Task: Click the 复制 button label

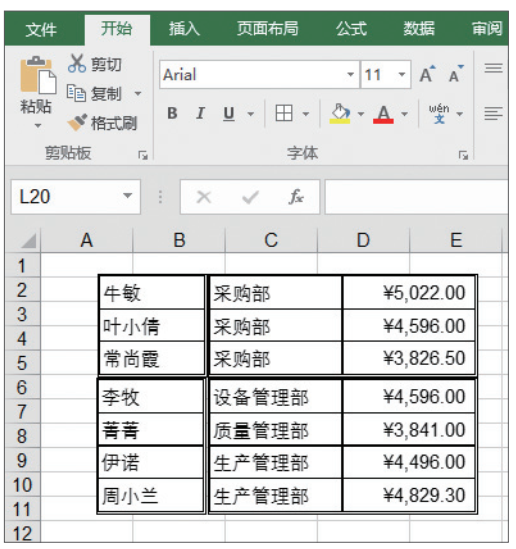Action: [106, 94]
